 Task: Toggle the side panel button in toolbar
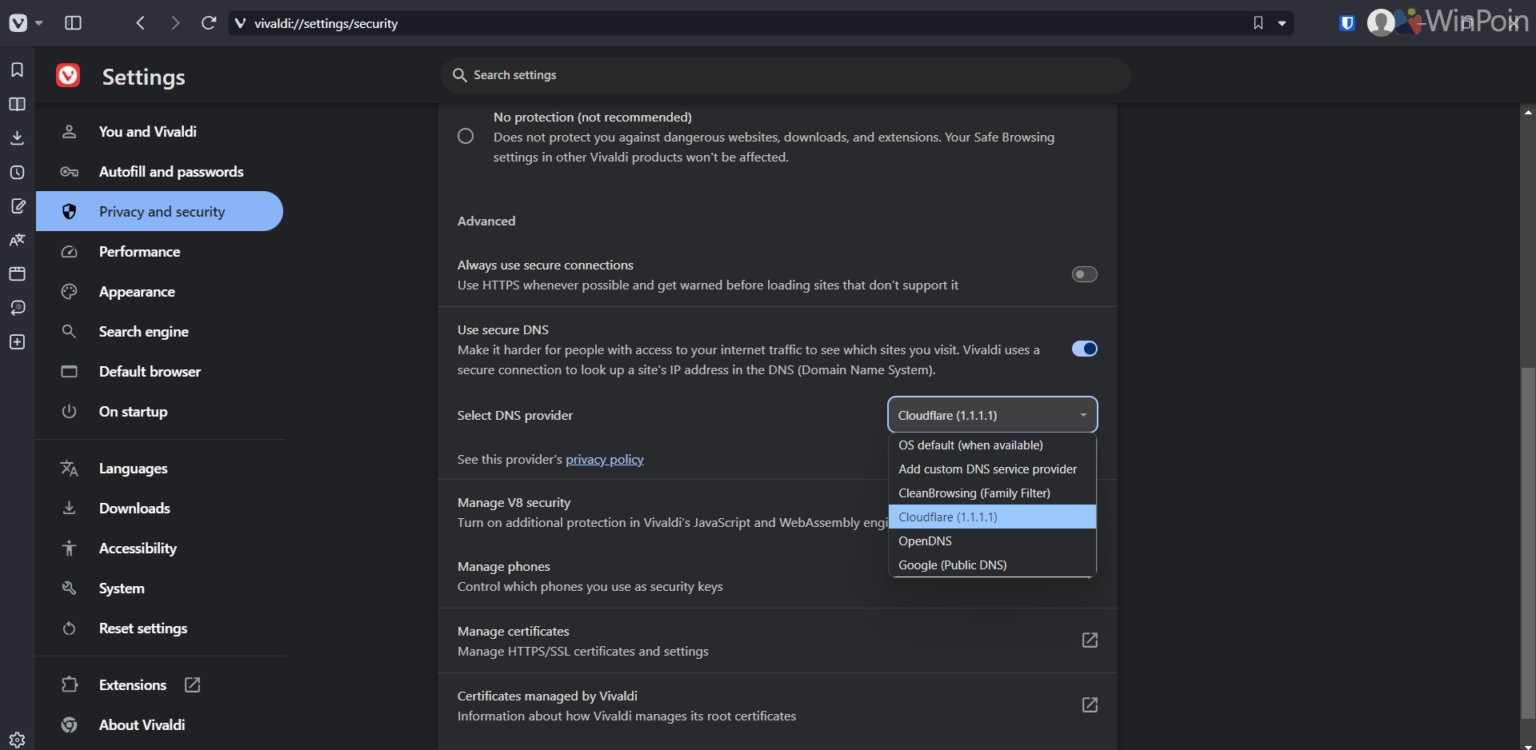point(73,22)
